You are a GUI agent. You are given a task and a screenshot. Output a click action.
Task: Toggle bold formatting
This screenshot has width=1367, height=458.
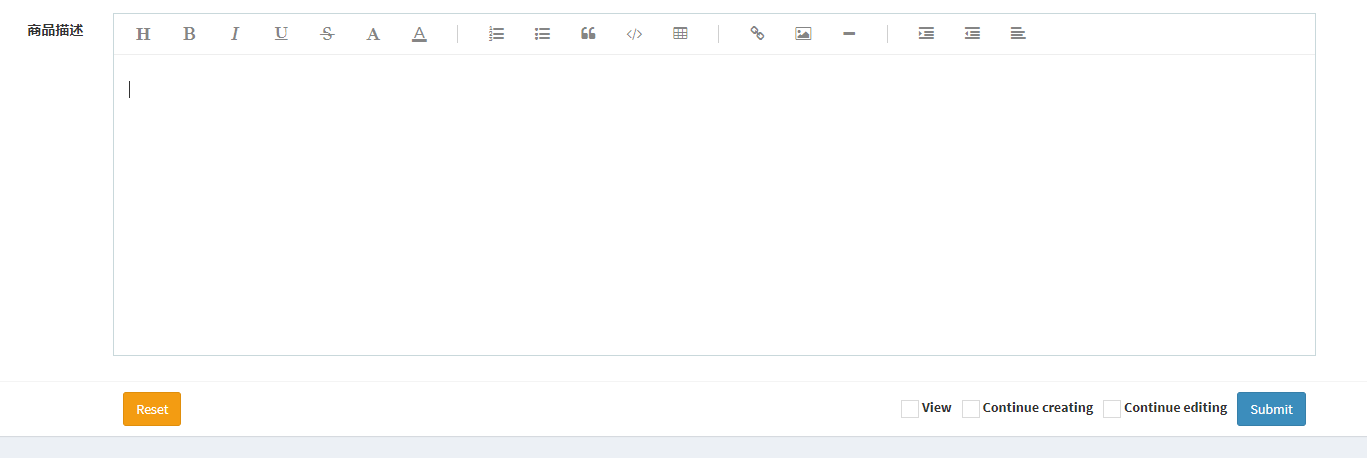coord(189,34)
